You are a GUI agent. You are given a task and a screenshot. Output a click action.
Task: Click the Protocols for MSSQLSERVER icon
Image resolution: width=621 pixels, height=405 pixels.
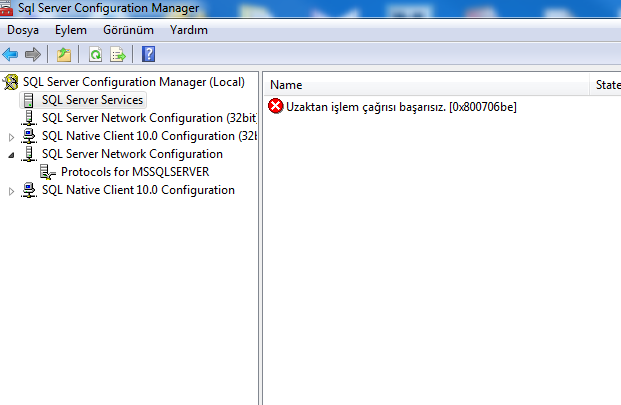tap(48, 172)
